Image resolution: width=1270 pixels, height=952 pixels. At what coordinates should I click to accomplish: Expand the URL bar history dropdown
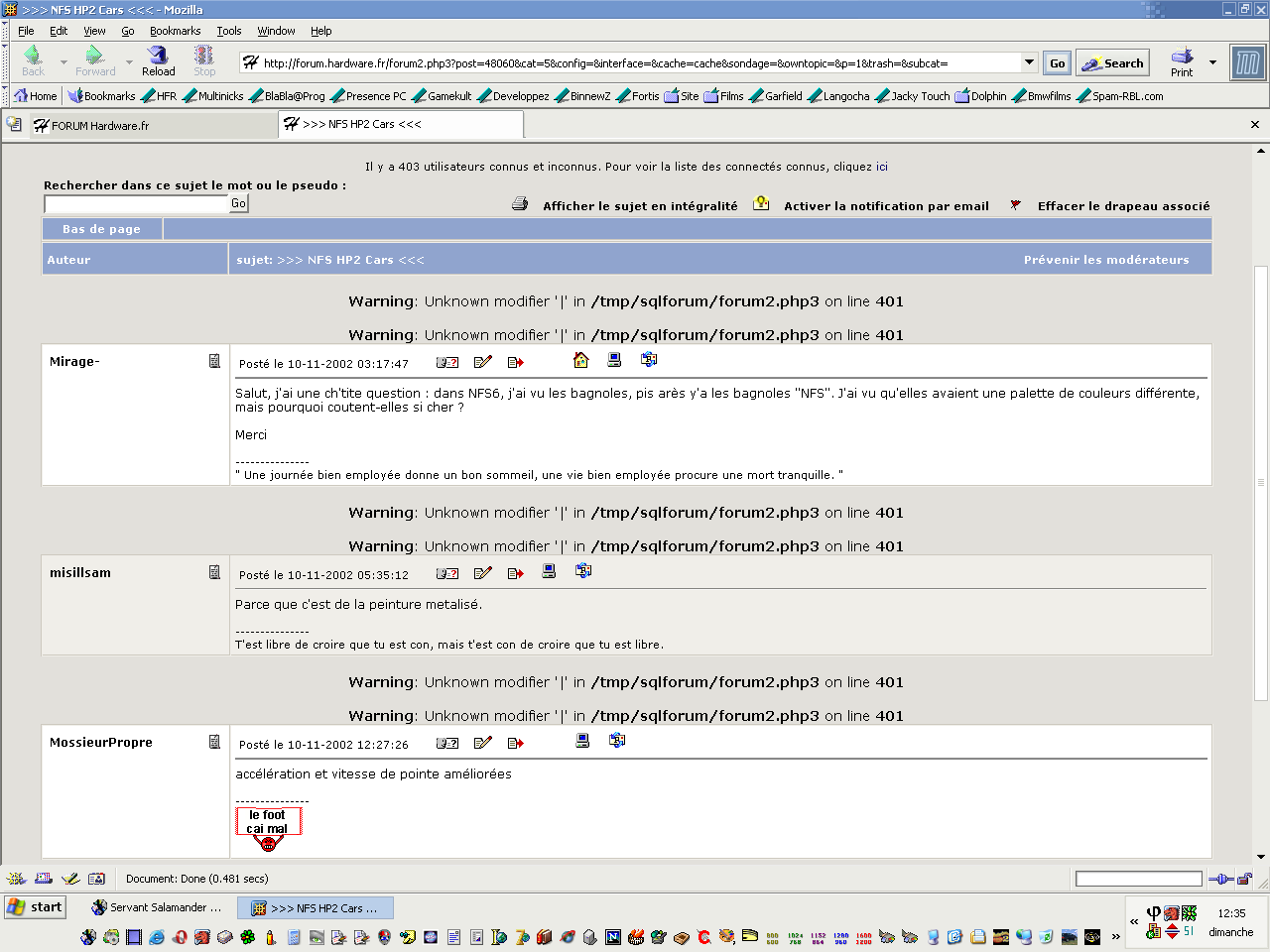click(1029, 62)
